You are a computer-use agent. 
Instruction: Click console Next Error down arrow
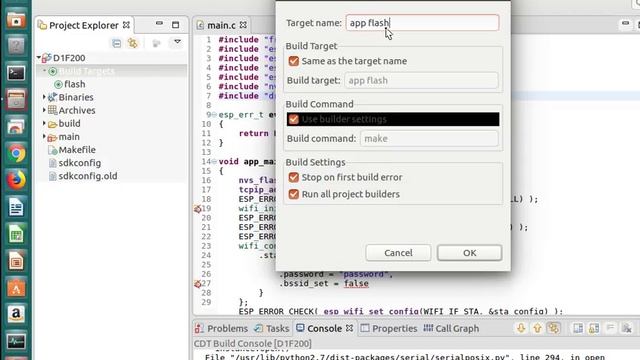[521, 328]
